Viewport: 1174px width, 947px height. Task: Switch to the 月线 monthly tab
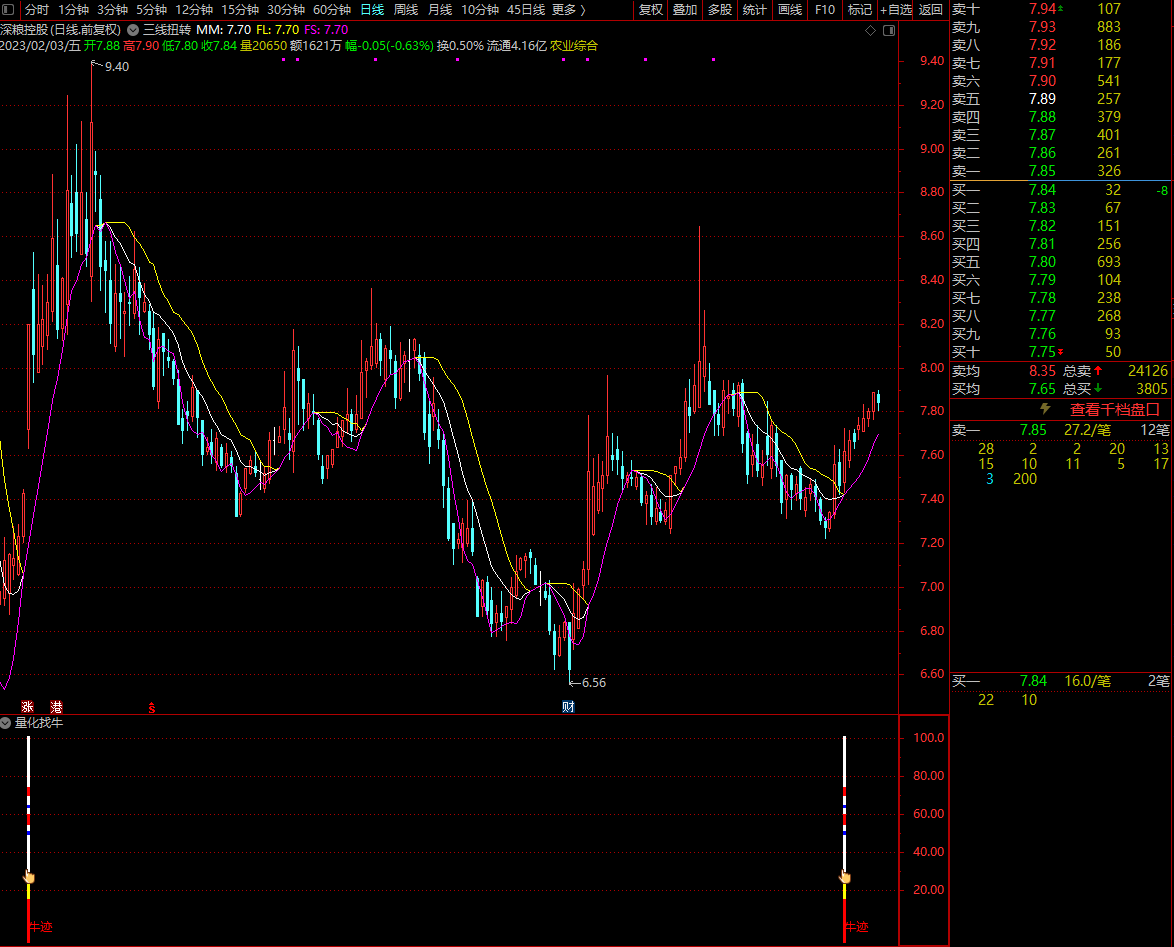(x=440, y=10)
